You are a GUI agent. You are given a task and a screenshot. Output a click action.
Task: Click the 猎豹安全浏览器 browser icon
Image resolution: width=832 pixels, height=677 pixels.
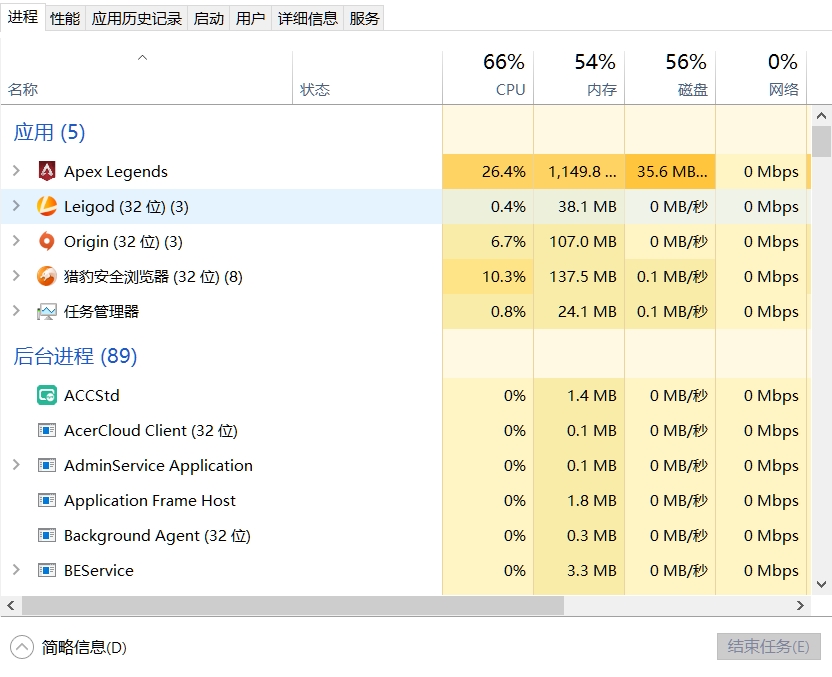coord(46,277)
